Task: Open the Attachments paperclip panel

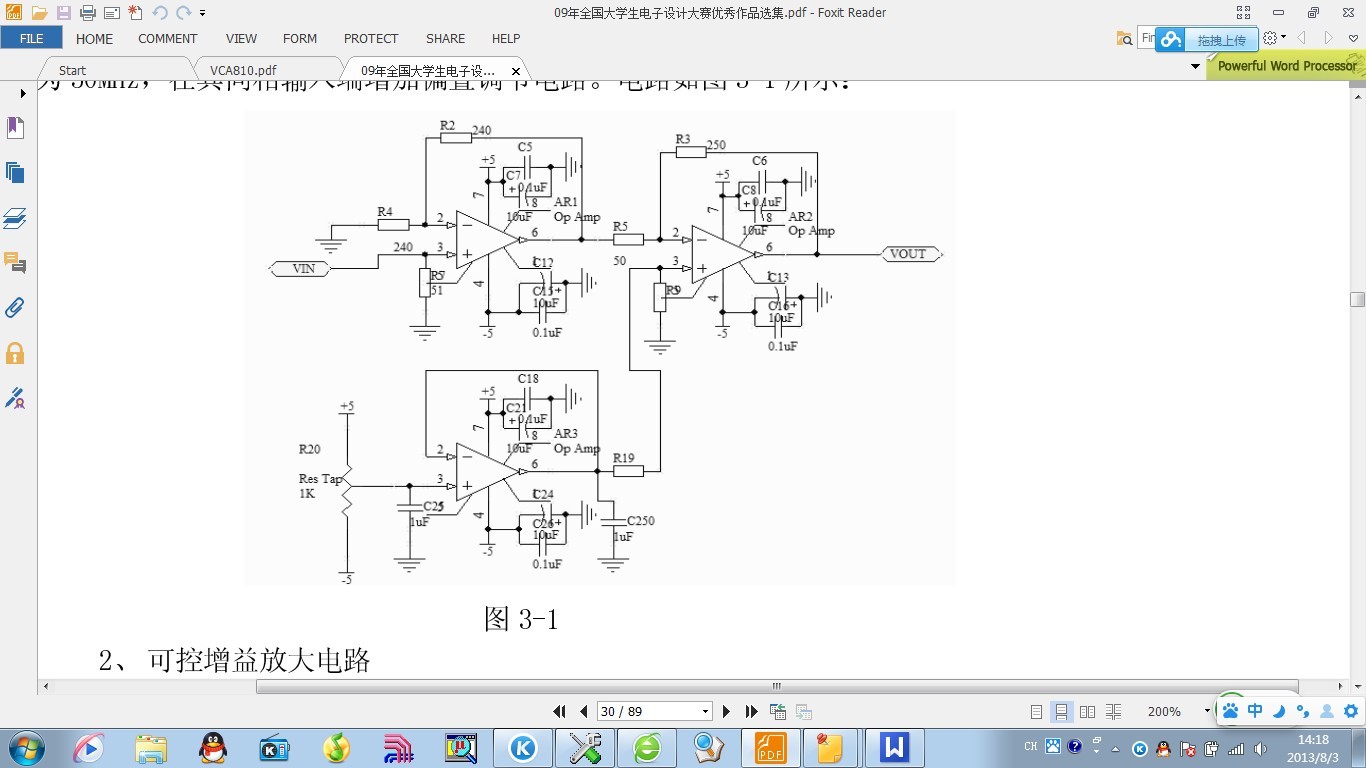Action: tap(15, 307)
